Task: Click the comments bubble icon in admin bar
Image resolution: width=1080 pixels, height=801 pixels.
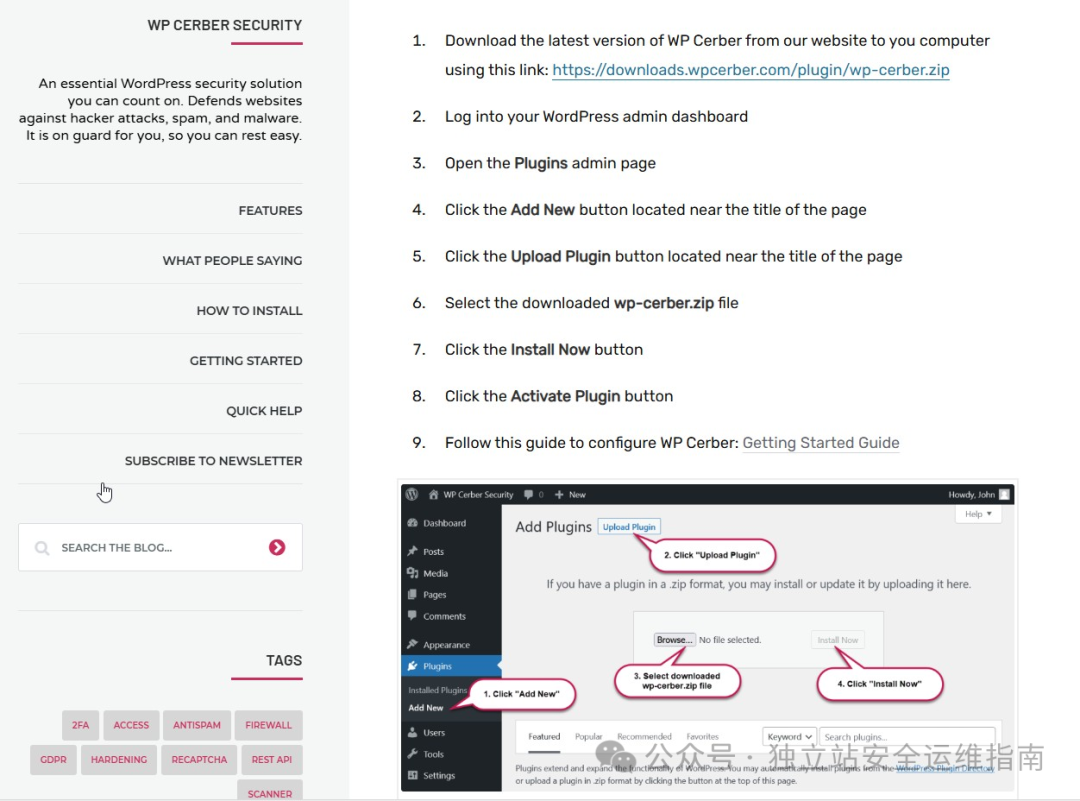Action: click(x=528, y=495)
